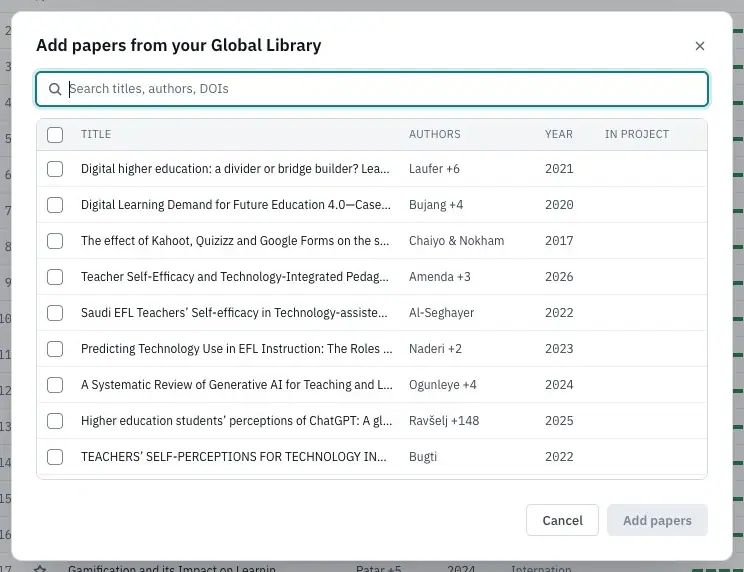The image size is (744, 572).
Task: Click the YEAR column header
Action: click(x=558, y=134)
